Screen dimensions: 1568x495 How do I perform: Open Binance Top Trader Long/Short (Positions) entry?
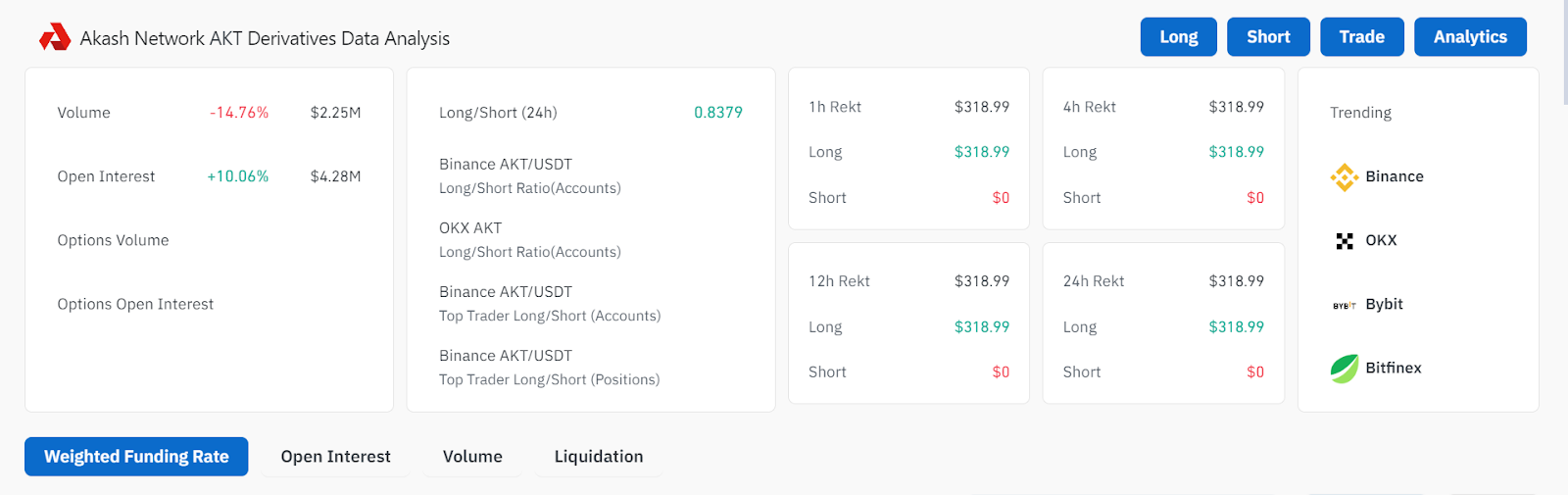tap(549, 368)
